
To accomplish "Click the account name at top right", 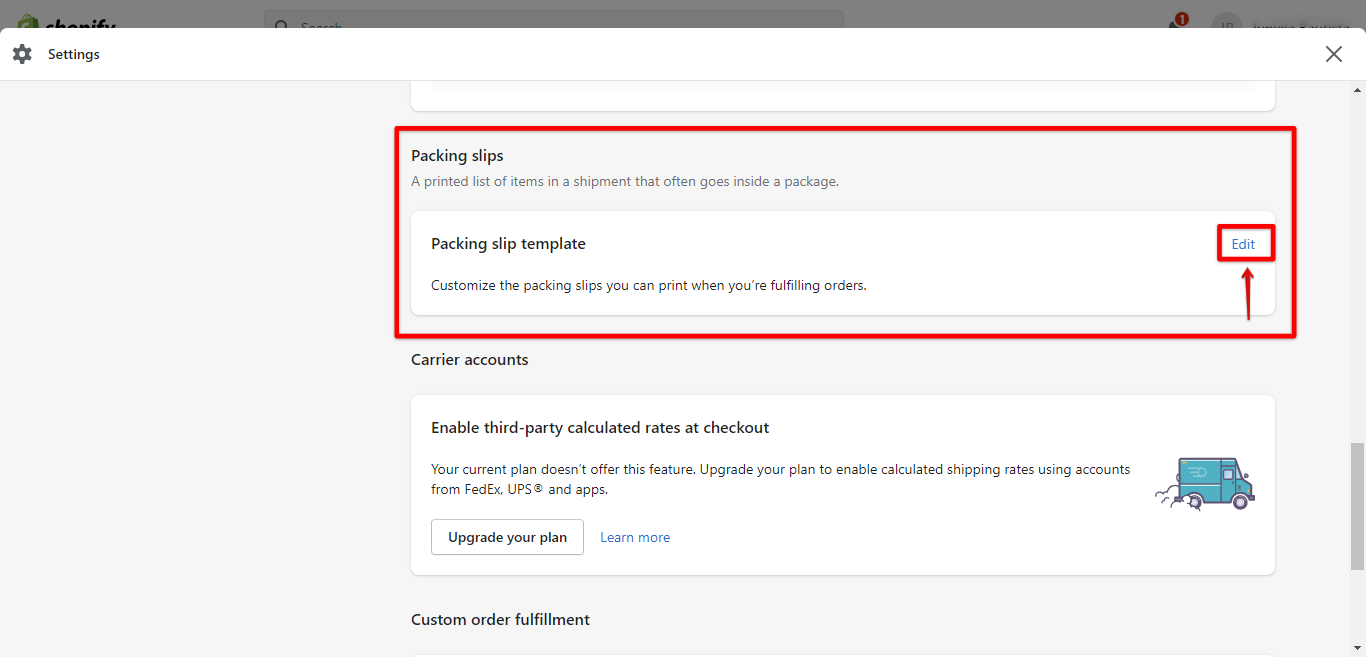I will tap(1300, 22).
